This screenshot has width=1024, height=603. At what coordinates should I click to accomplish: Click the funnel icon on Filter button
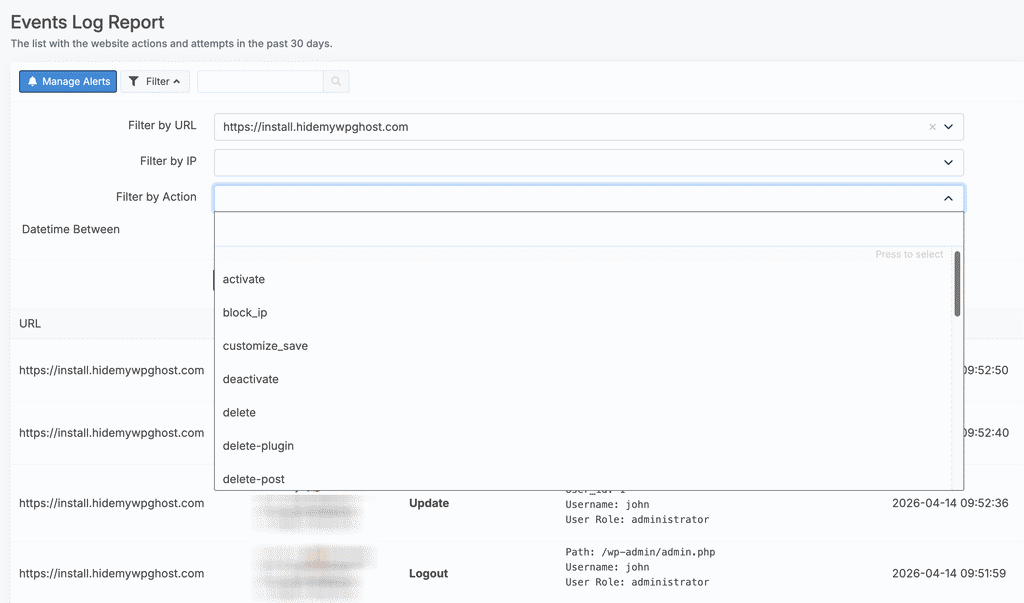click(x=134, y=81)
